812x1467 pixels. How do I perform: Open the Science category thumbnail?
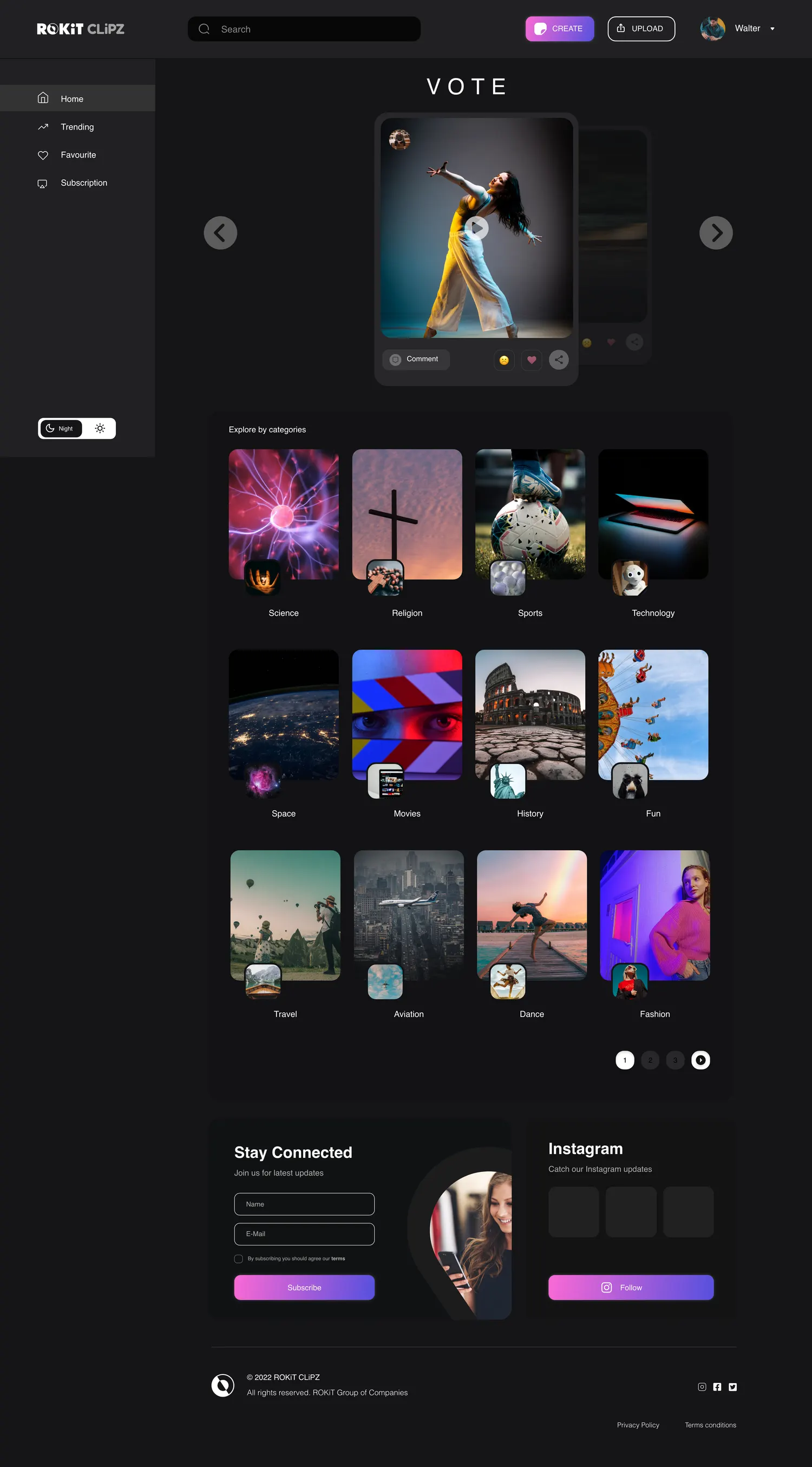pyautogui.click(x=284, y=514)
